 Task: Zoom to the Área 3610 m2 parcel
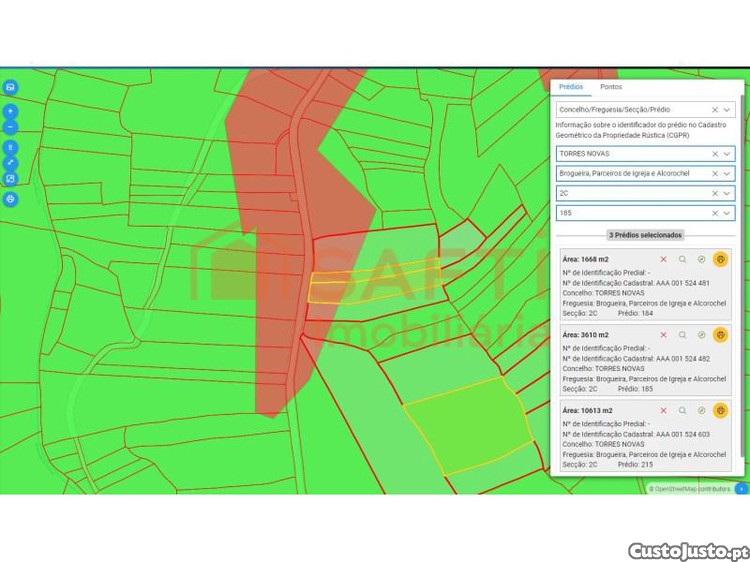point(682,335)
